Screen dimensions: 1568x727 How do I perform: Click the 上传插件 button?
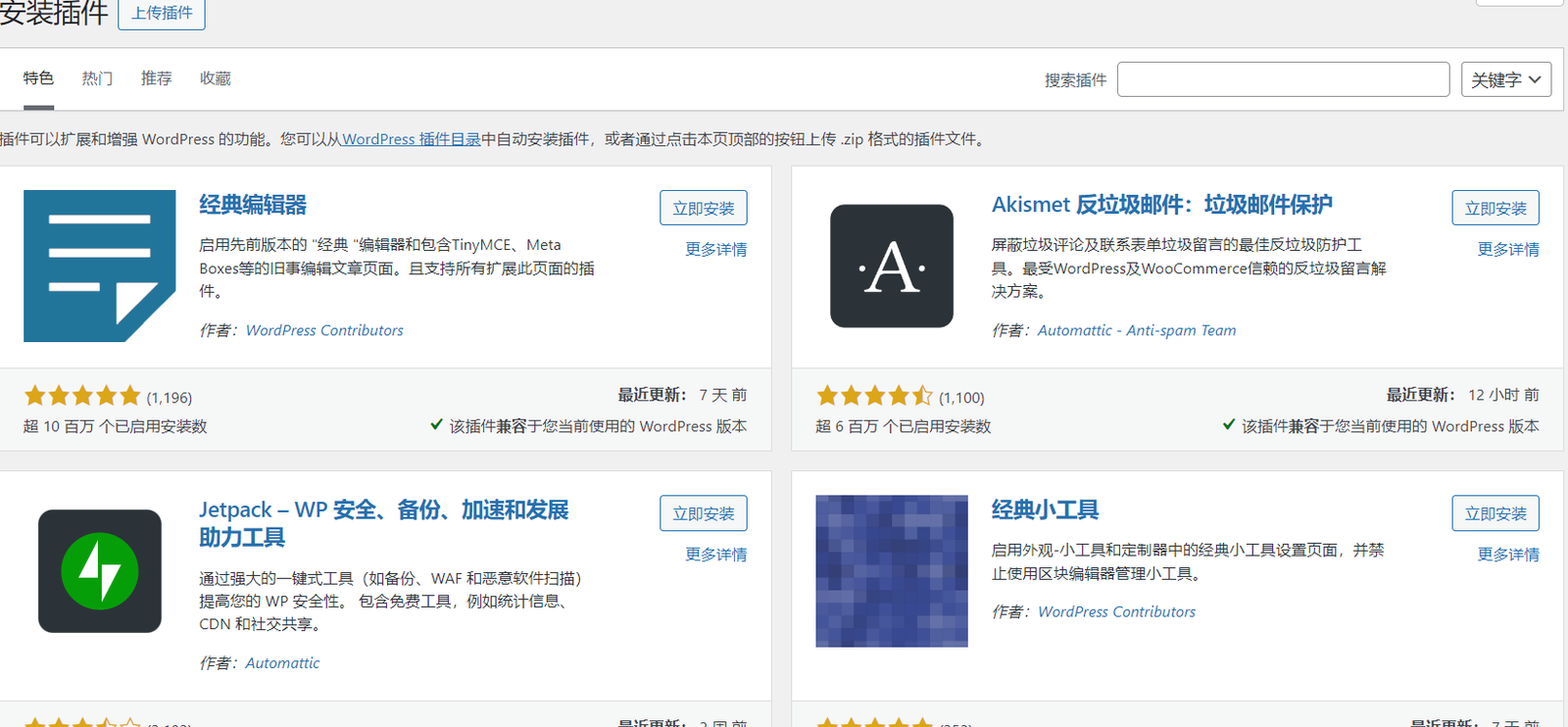click(162, 14)
